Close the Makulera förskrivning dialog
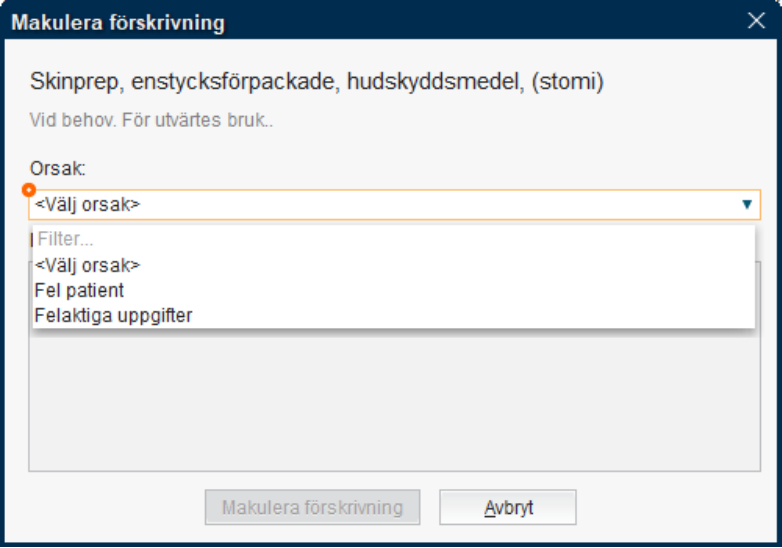Image resolution: width=782 pixels, height=548 pixels. 756,20
